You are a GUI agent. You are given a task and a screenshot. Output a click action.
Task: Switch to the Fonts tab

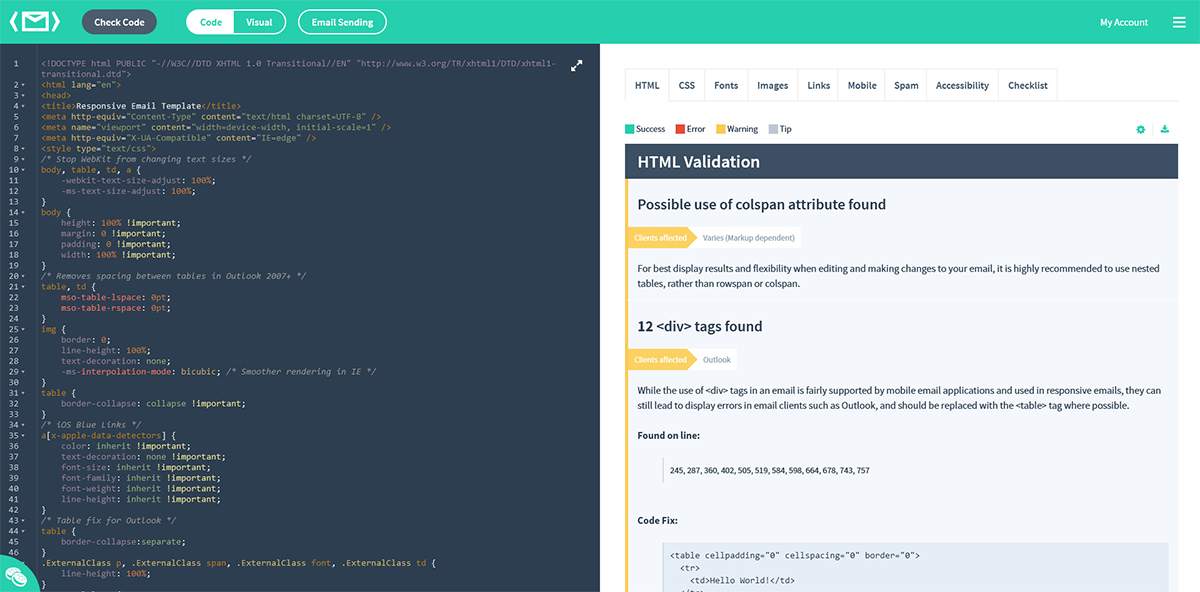[x=726, y=85]
